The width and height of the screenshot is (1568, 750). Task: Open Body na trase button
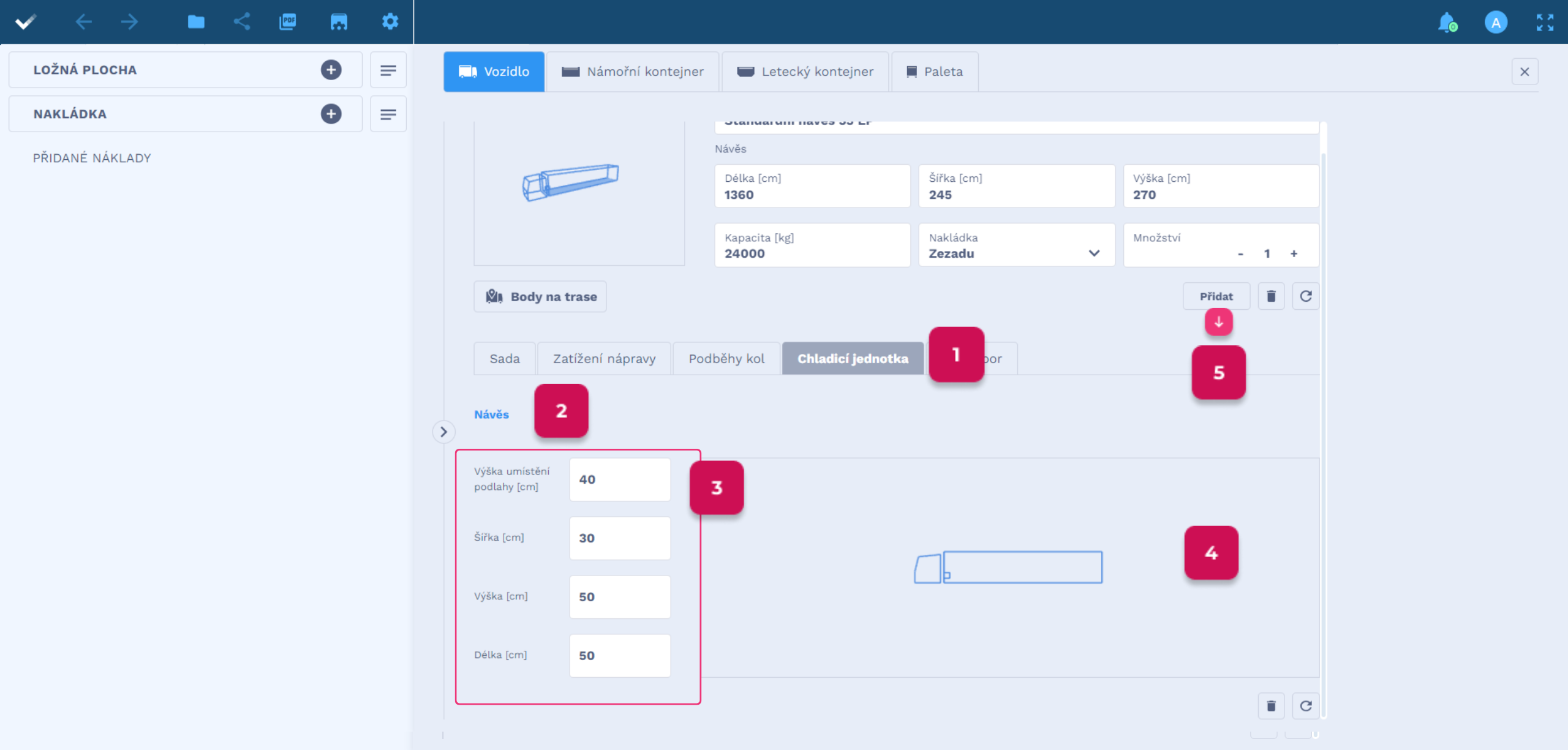coord(540,296)
